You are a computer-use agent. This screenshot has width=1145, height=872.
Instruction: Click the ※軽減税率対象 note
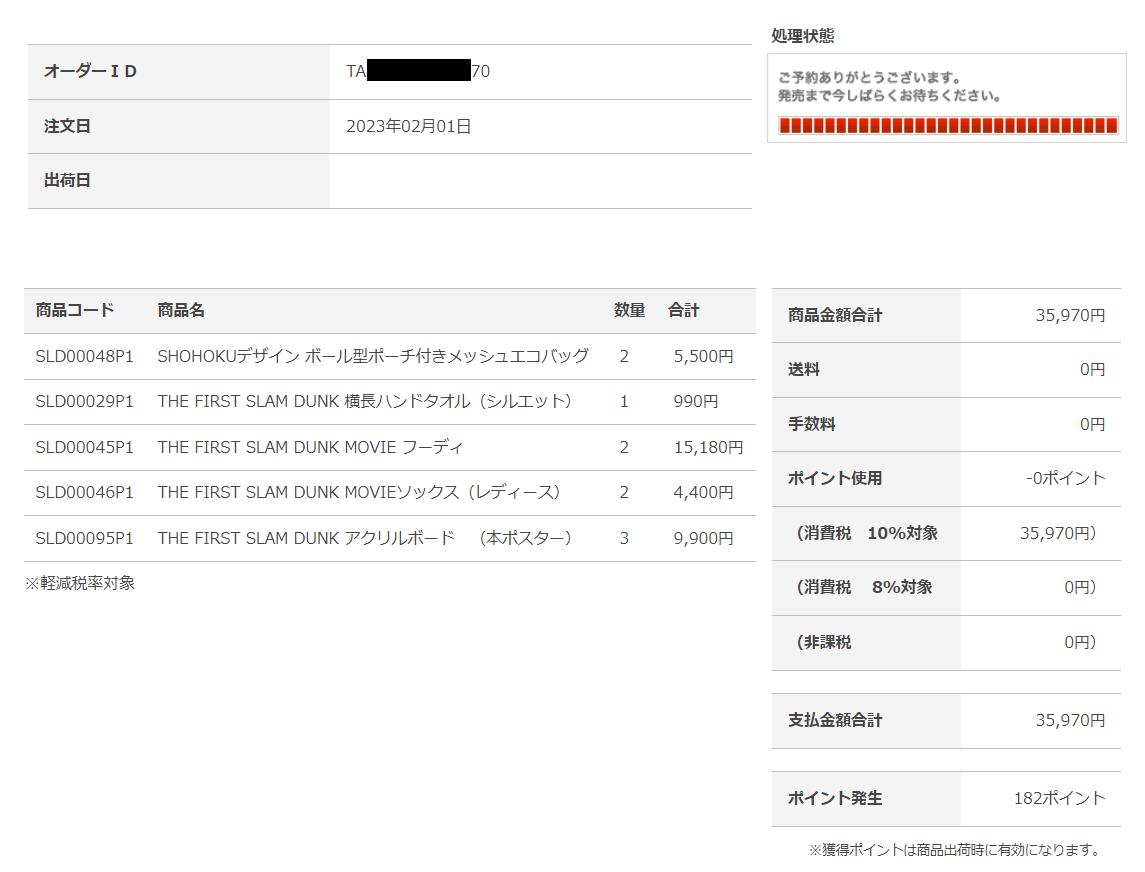(80, 584)
